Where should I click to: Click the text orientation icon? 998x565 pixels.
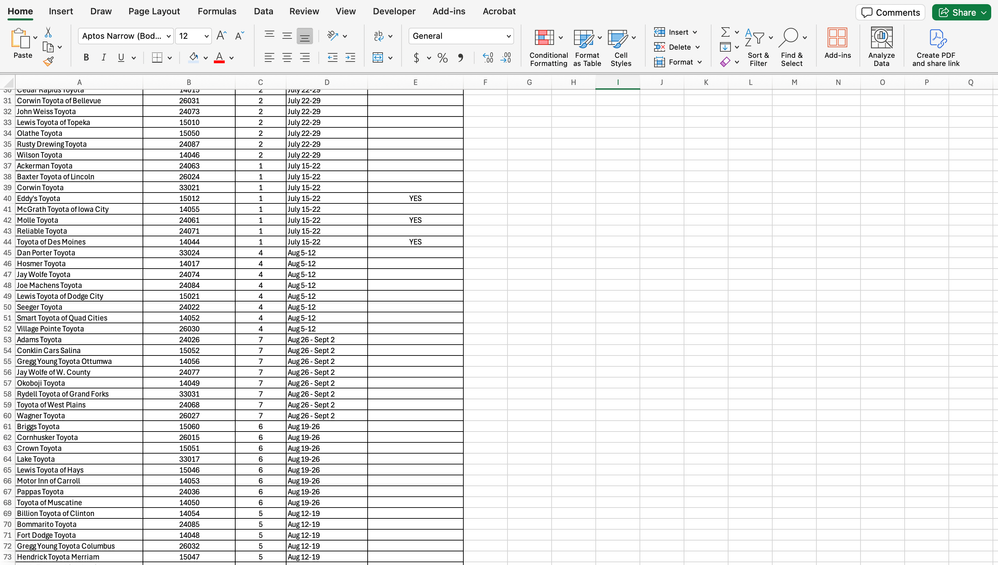click(x=332, y=36)
